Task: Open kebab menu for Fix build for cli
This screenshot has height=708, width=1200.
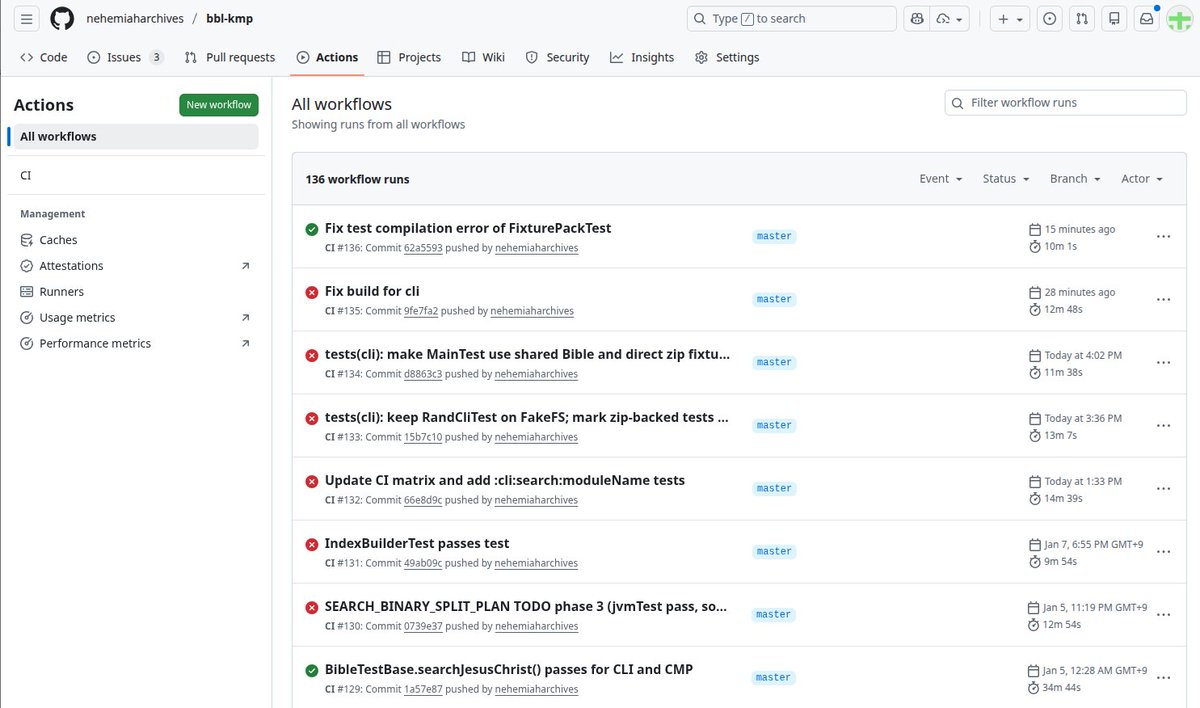Action: tap(1163, 300)
